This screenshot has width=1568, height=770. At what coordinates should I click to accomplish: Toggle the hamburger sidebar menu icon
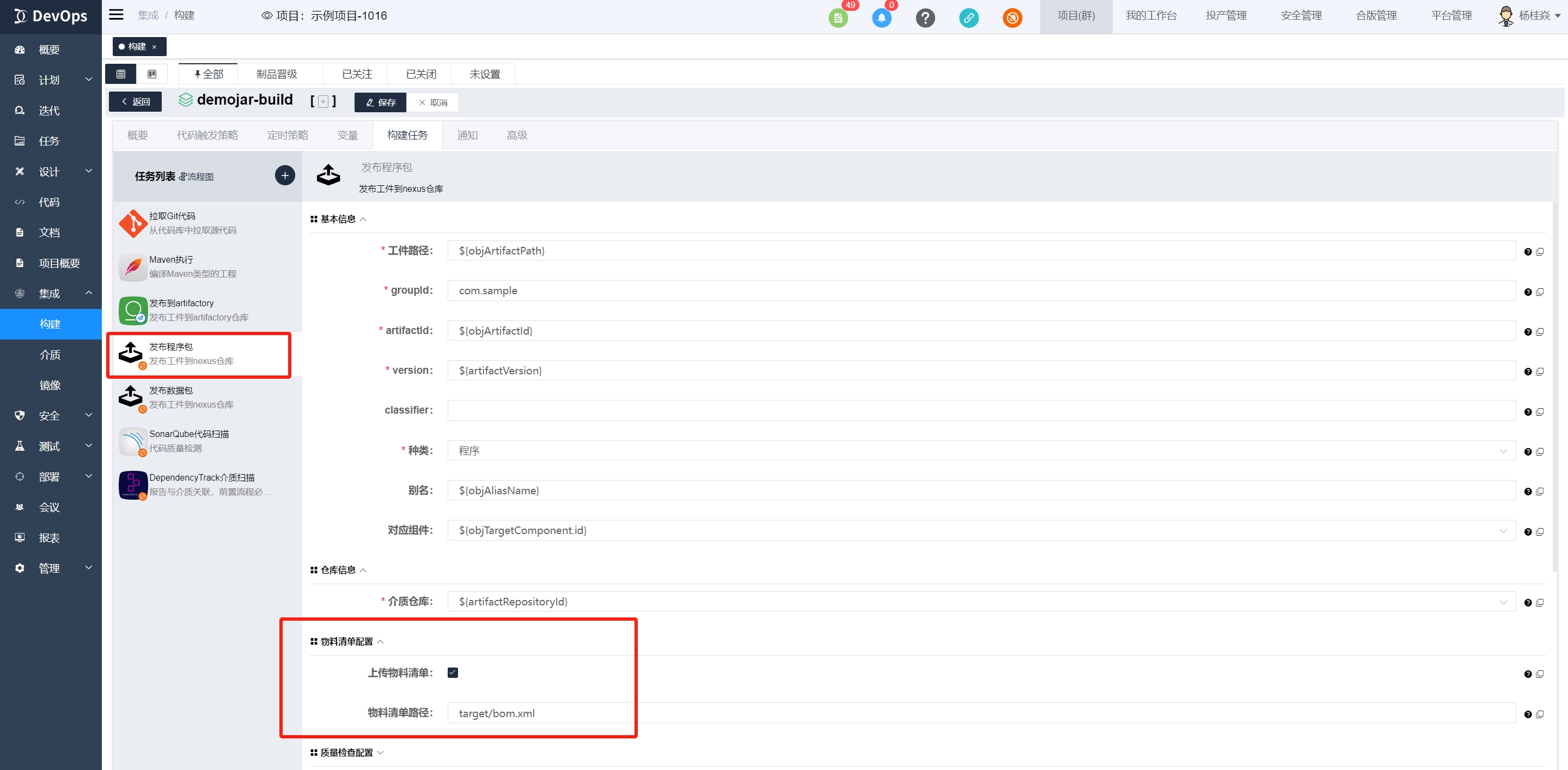tap(116, 15)
